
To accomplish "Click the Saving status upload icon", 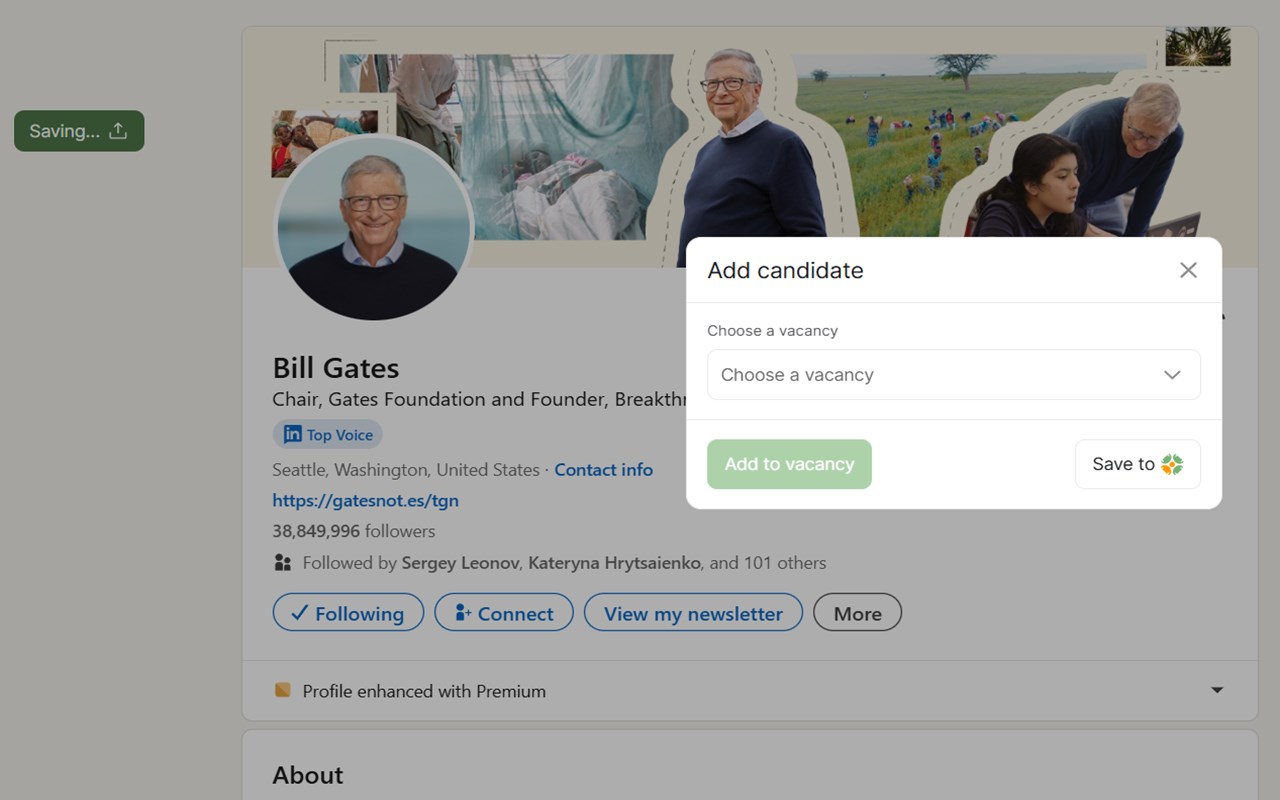I will (x=118, y=131).
